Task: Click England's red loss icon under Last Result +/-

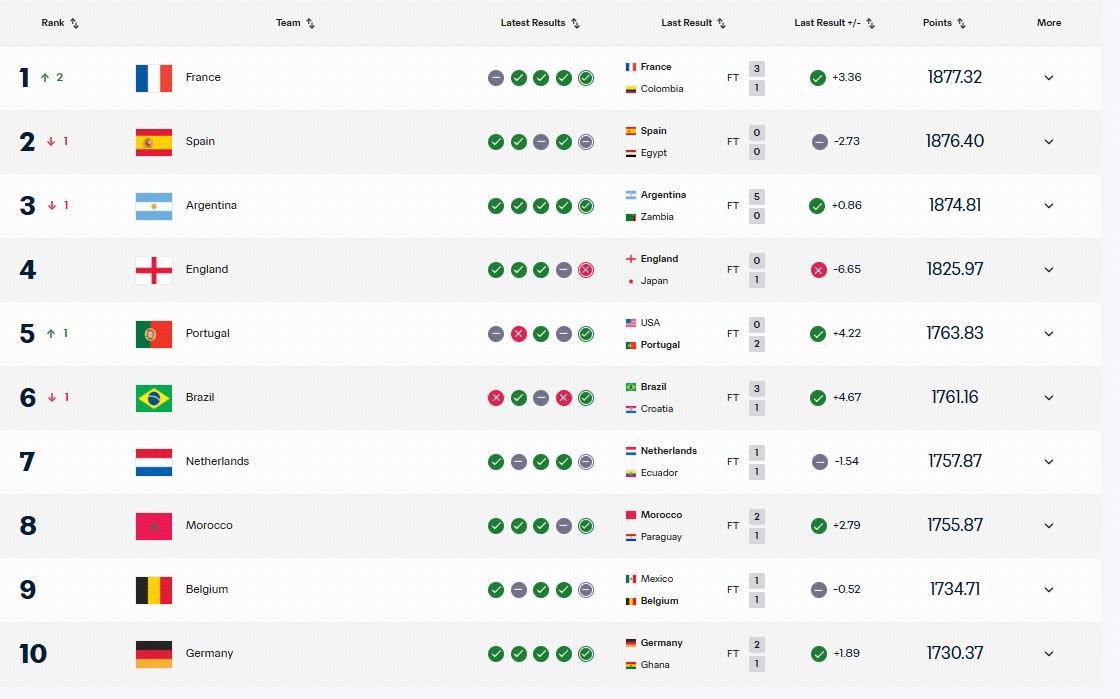Action: 817,269
